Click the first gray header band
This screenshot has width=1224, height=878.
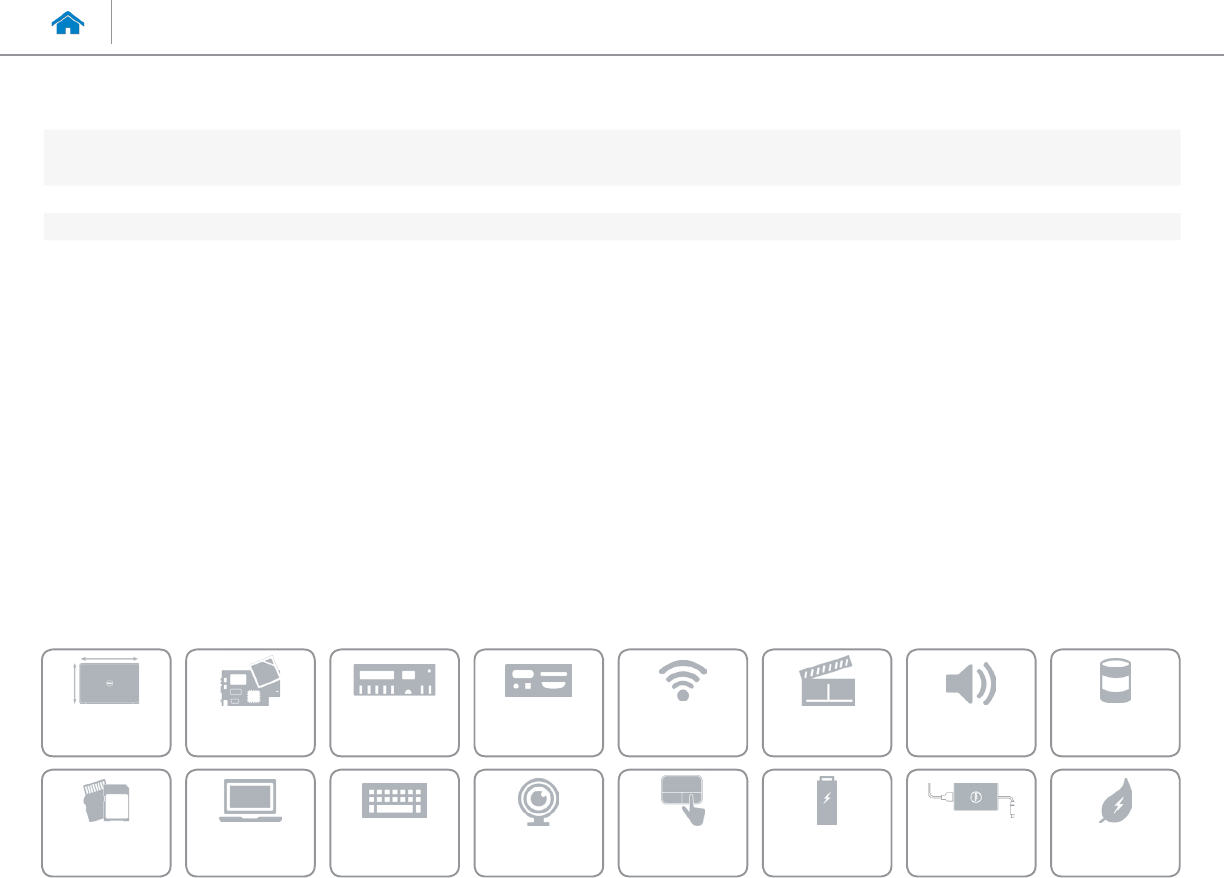612,157
